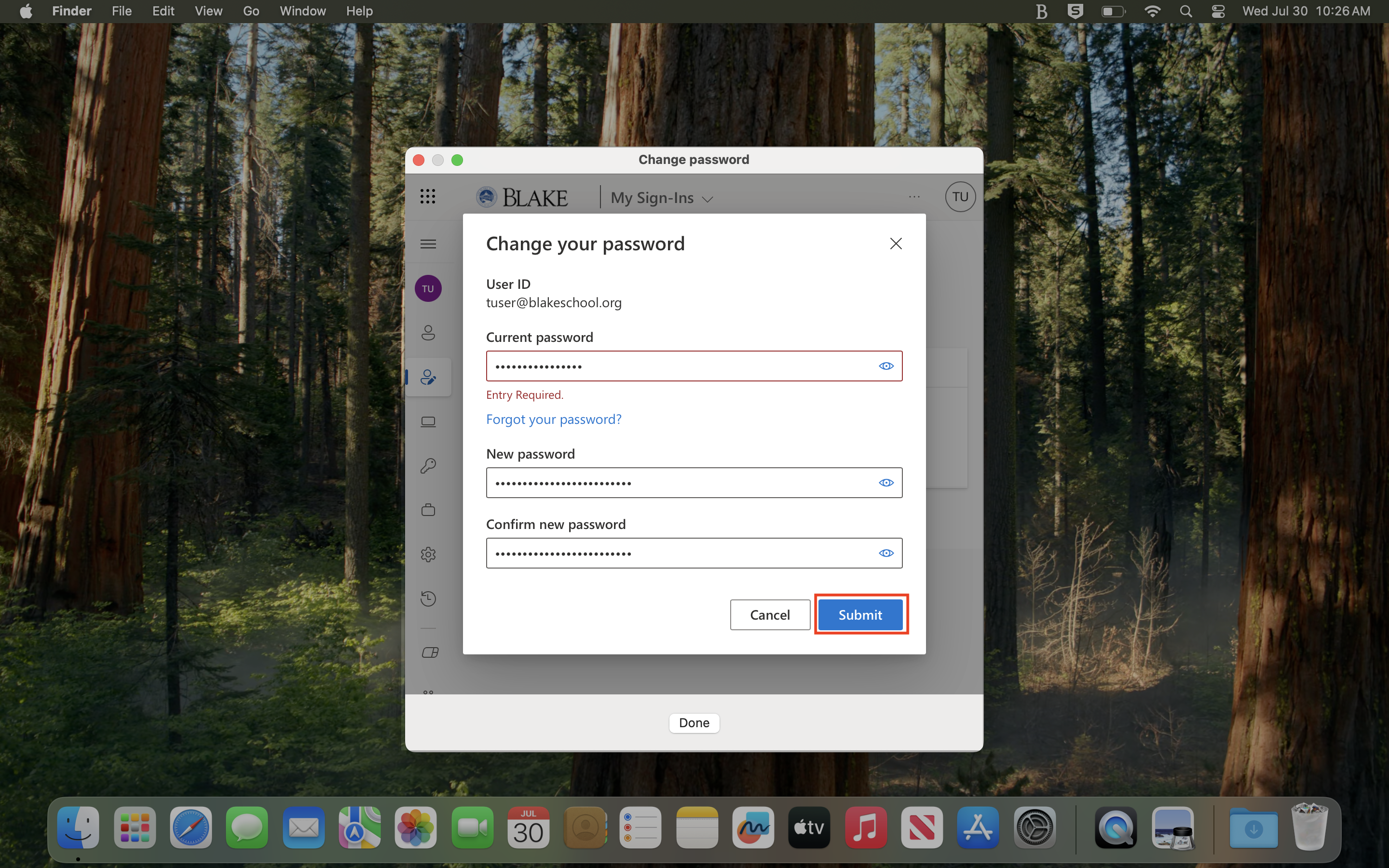Open the Wi-Fi status menu
1389x868 pixels.
tap(1152, 11)
